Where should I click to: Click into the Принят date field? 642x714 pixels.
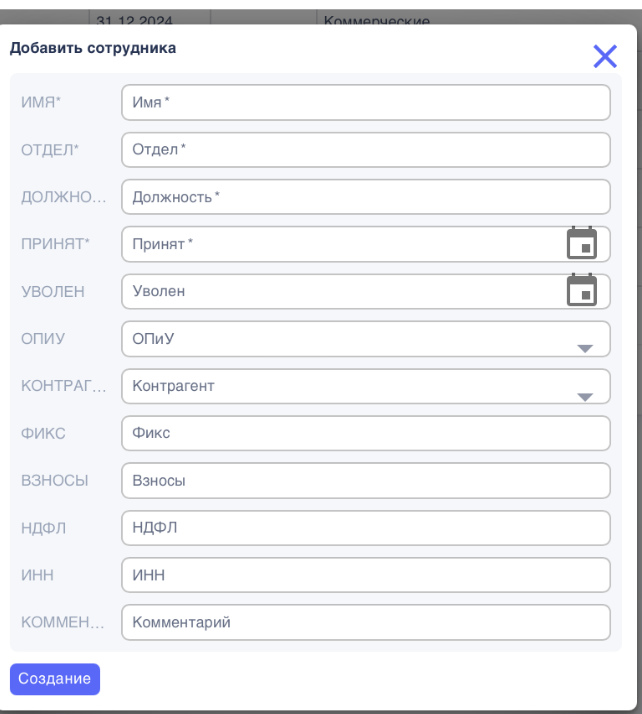[340, 244]
